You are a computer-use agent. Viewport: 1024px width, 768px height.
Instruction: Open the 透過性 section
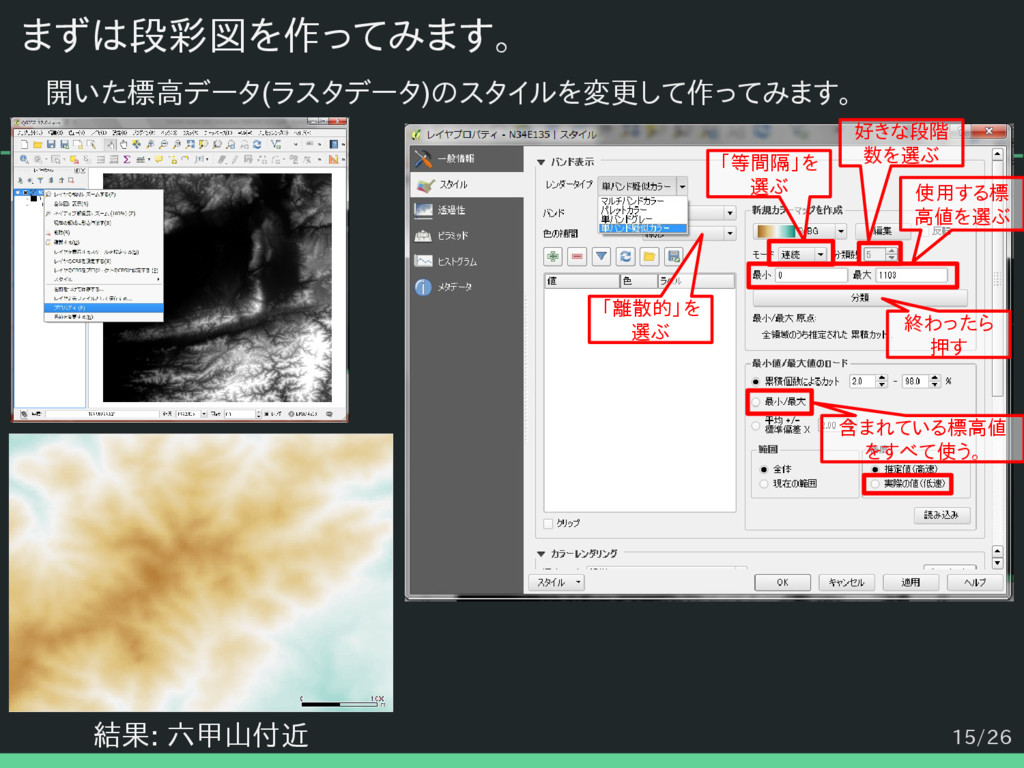[467, 210]
